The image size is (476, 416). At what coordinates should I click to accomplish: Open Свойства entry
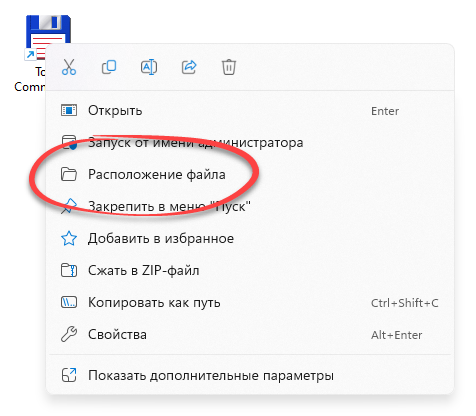tap(250, 335)
